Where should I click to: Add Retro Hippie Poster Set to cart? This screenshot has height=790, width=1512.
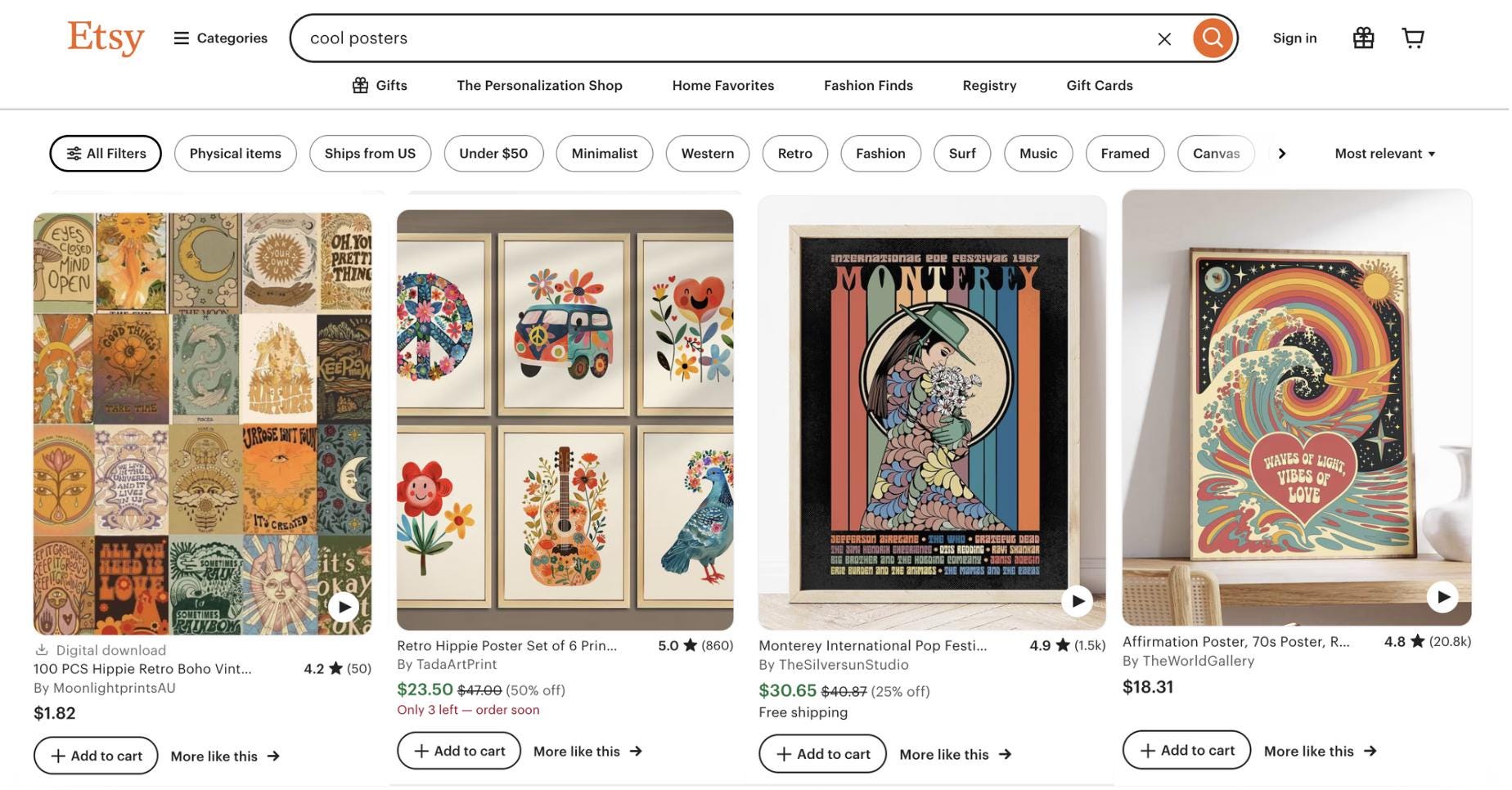tap(459, 751)
